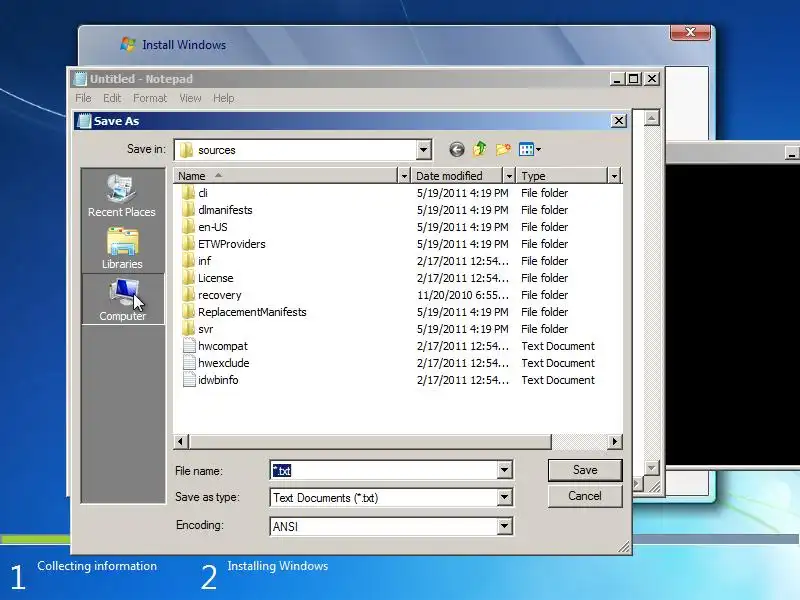Open Recent Places in the sidebar
Screen dimensions: 800x600
point(122,195)
